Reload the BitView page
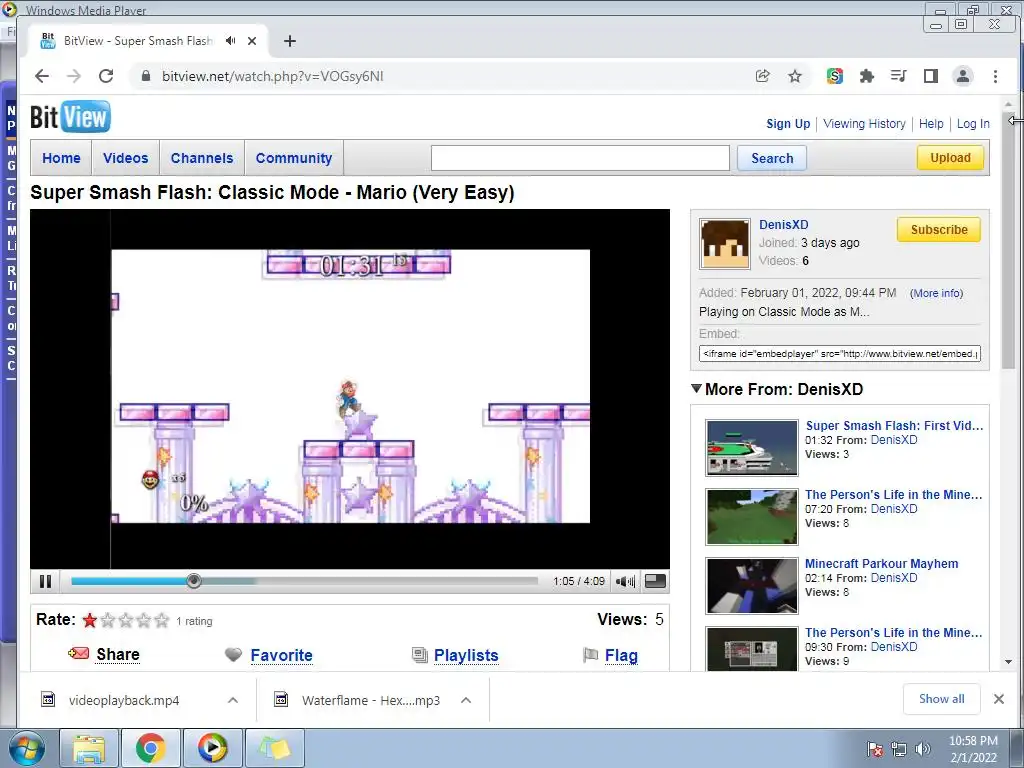 [x=106, y=76]
